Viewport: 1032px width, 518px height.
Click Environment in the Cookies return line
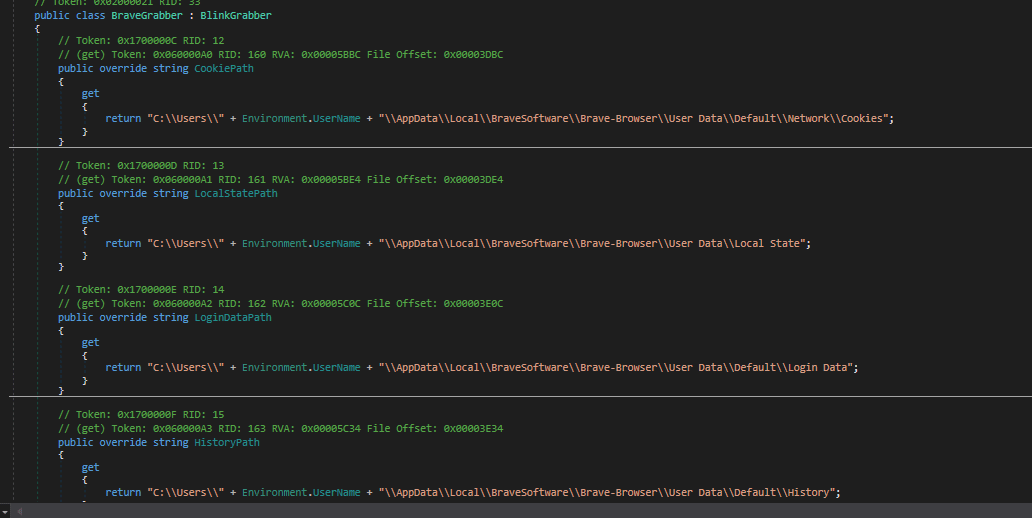(x=274, y=118)
